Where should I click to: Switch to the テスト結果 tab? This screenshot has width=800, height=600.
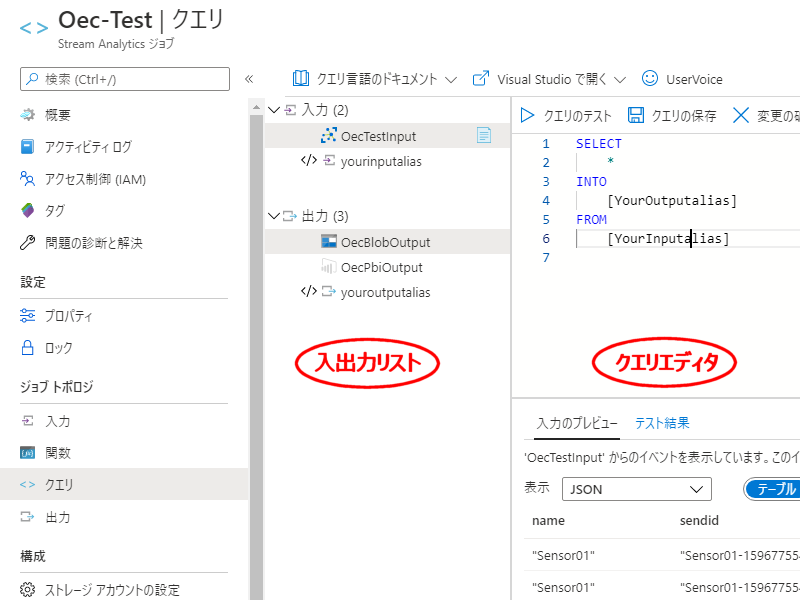(x=662, y=423)
